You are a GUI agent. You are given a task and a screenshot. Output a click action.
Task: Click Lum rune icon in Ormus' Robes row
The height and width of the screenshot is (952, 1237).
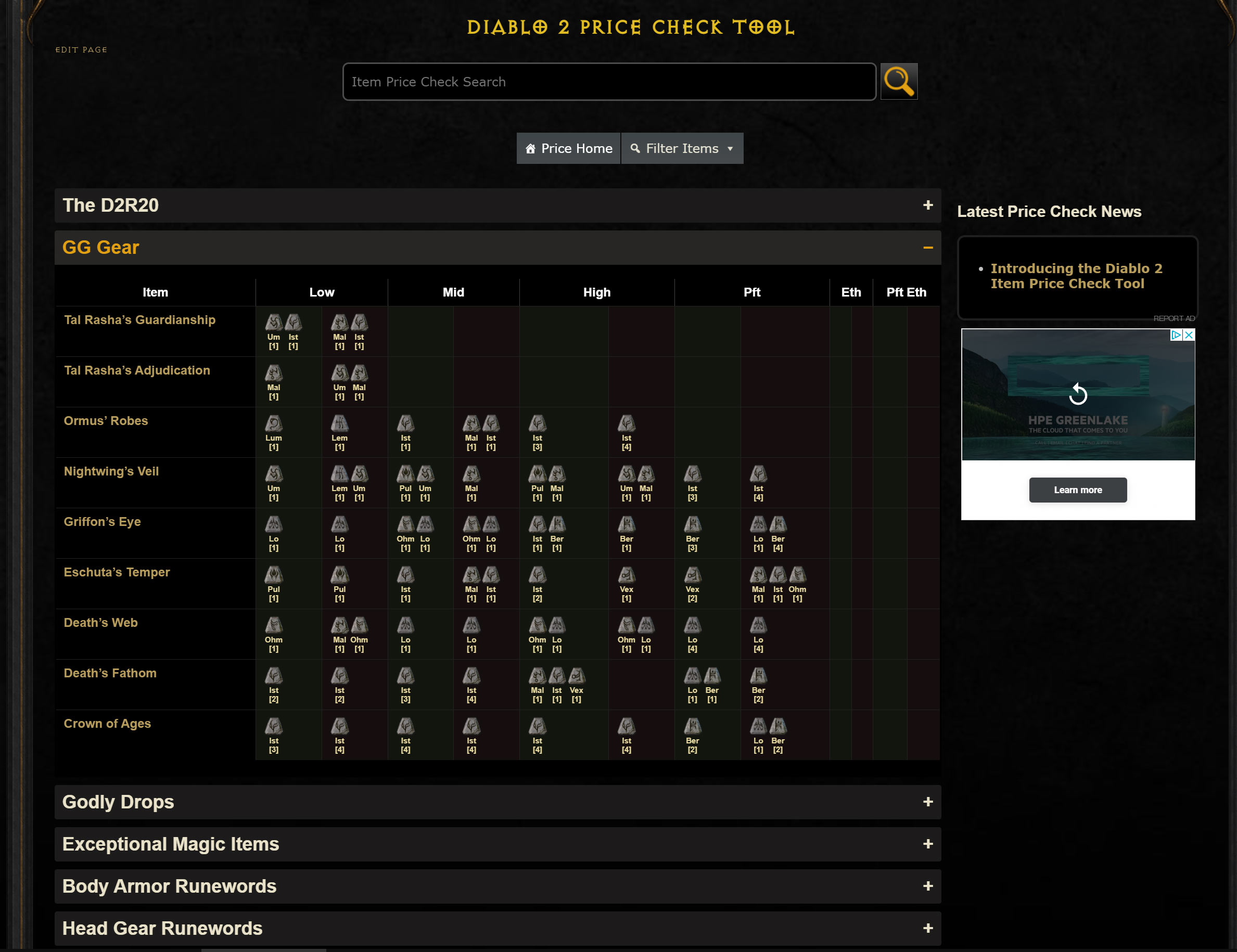[x=274, y=423]
